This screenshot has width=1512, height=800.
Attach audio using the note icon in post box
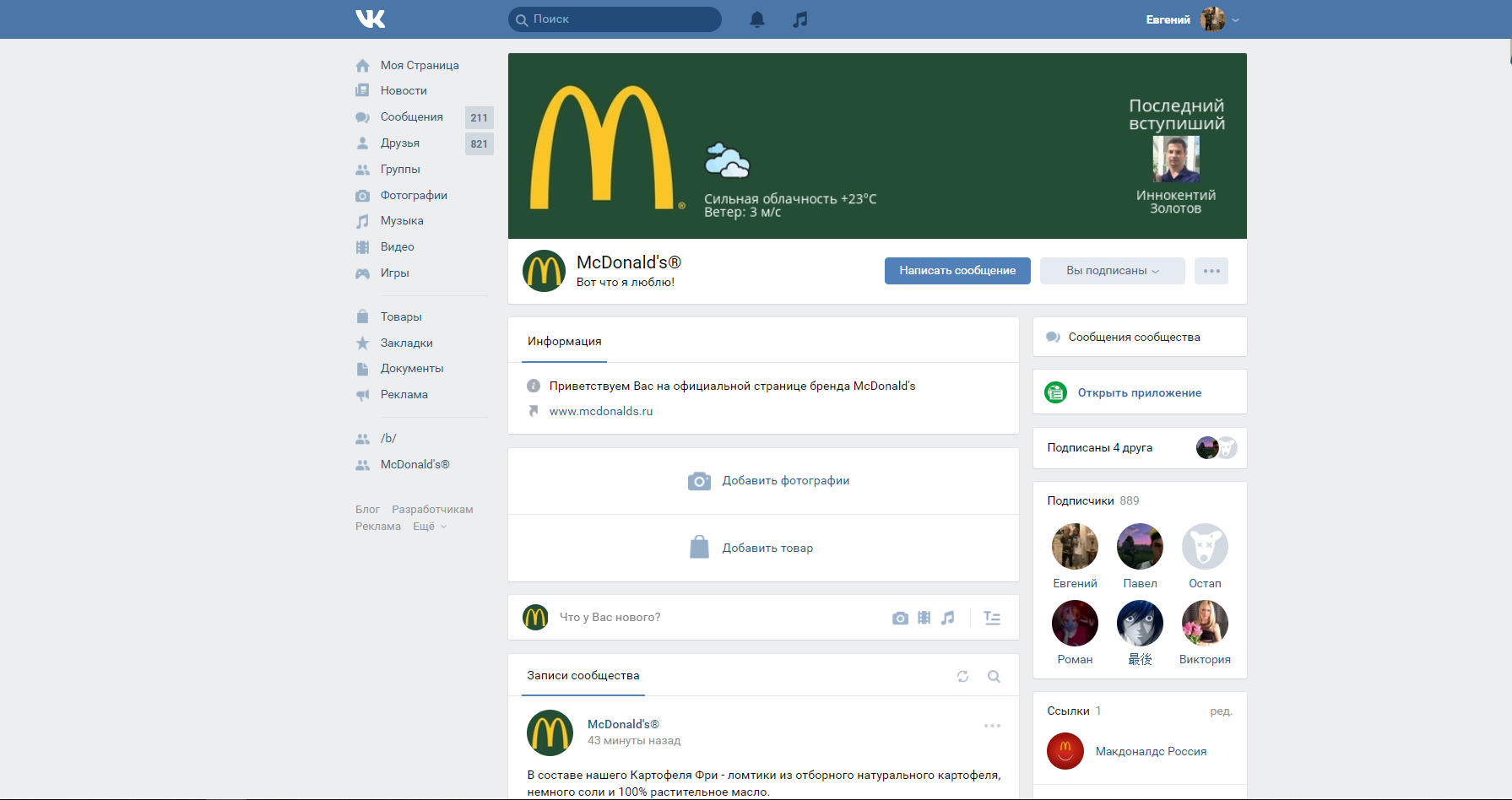[x=948, y=618]
